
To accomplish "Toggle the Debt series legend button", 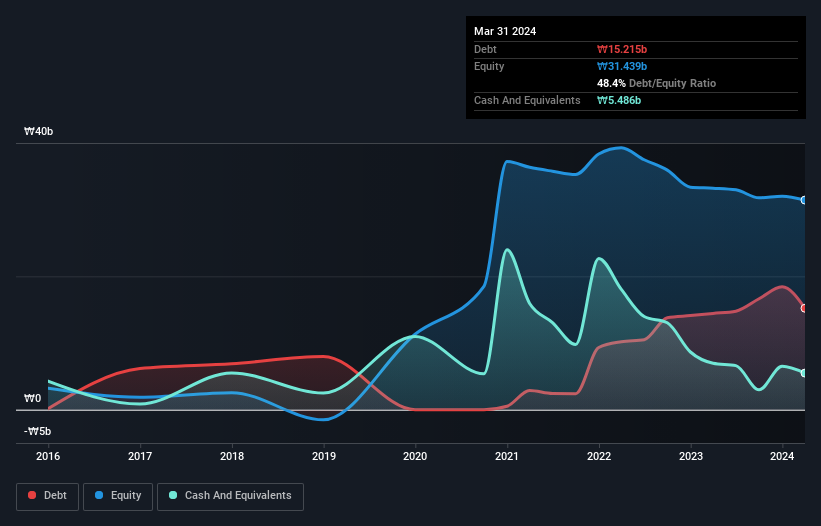I will coord(48,496).
